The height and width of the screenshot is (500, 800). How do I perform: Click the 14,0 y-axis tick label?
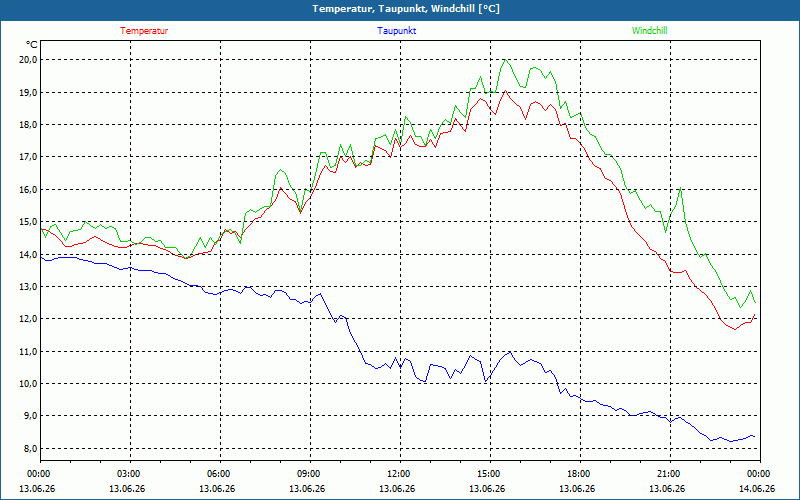click(29, 254)
